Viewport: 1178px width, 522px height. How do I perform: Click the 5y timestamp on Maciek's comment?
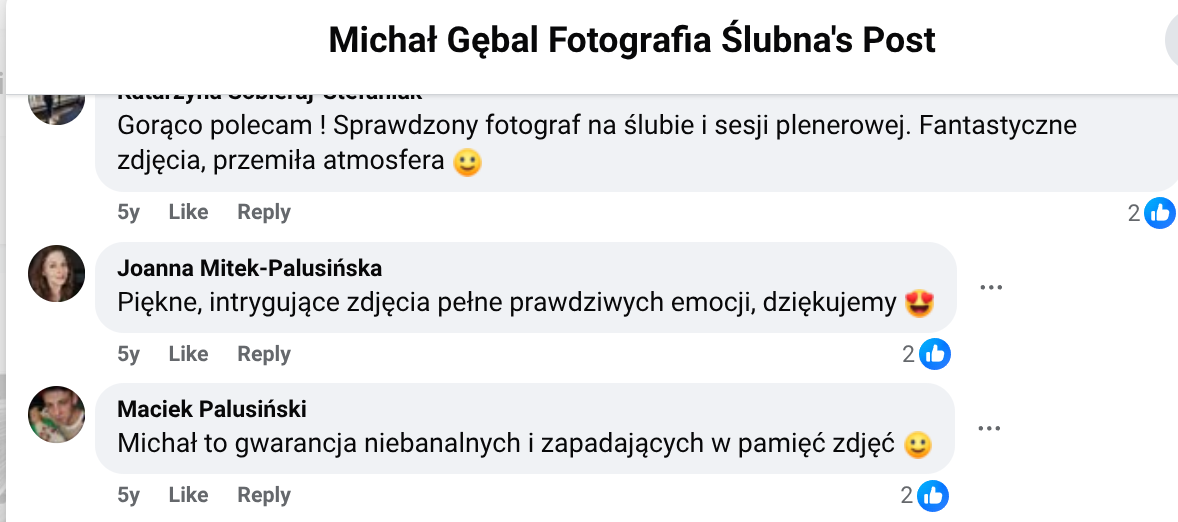pyautogui.click(x=129, y=495)
